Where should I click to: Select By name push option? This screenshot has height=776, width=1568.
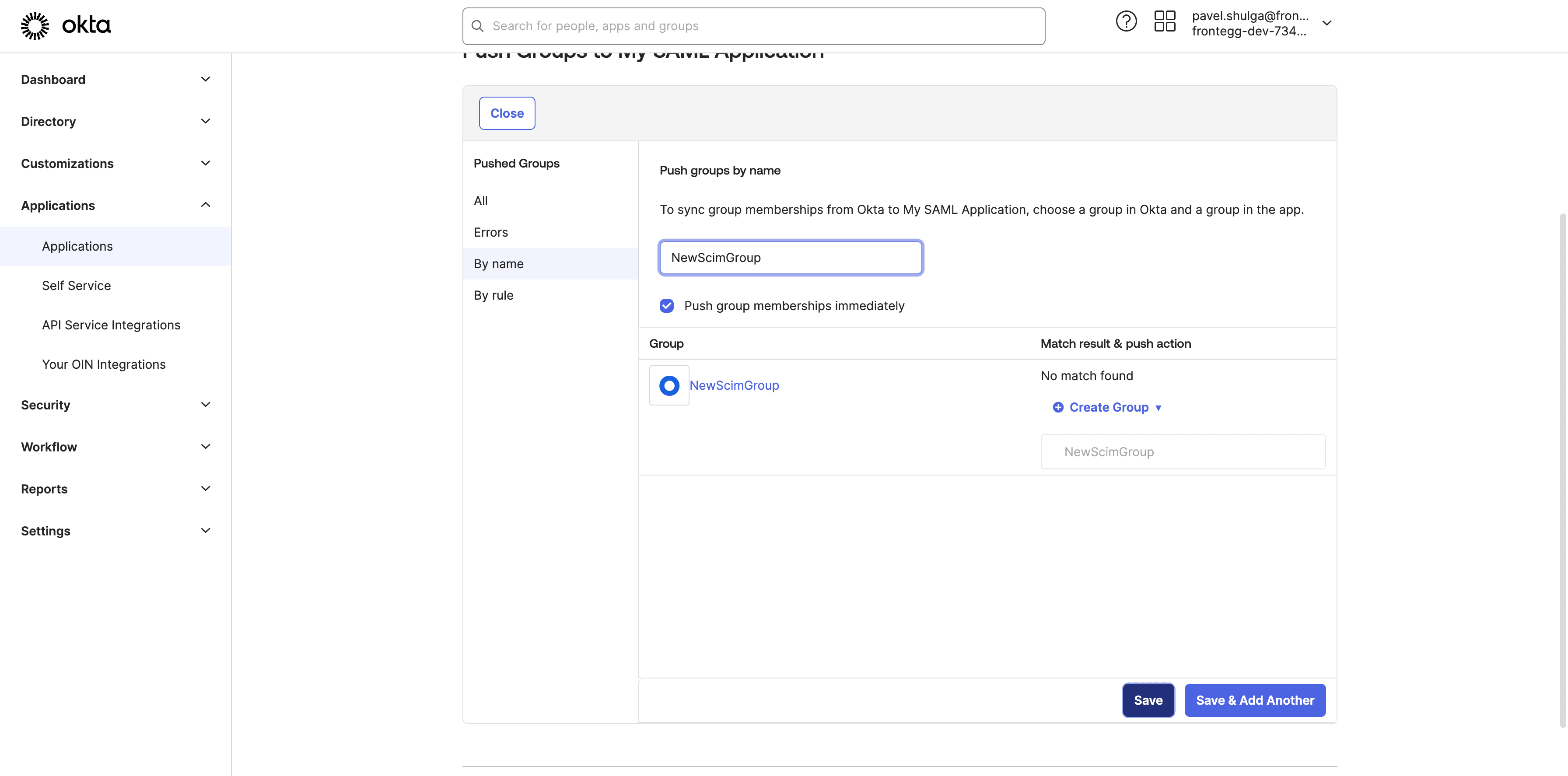tap(550, 263)
